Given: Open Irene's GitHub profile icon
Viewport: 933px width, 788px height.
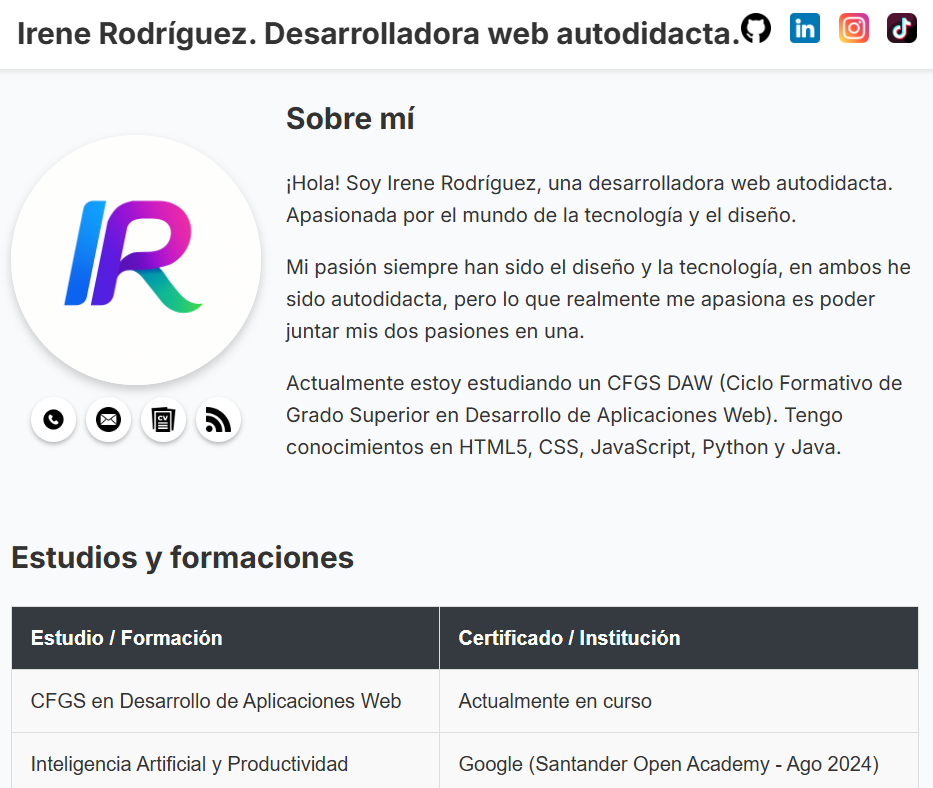Looking at the screenshot, I should pos(757,28).
